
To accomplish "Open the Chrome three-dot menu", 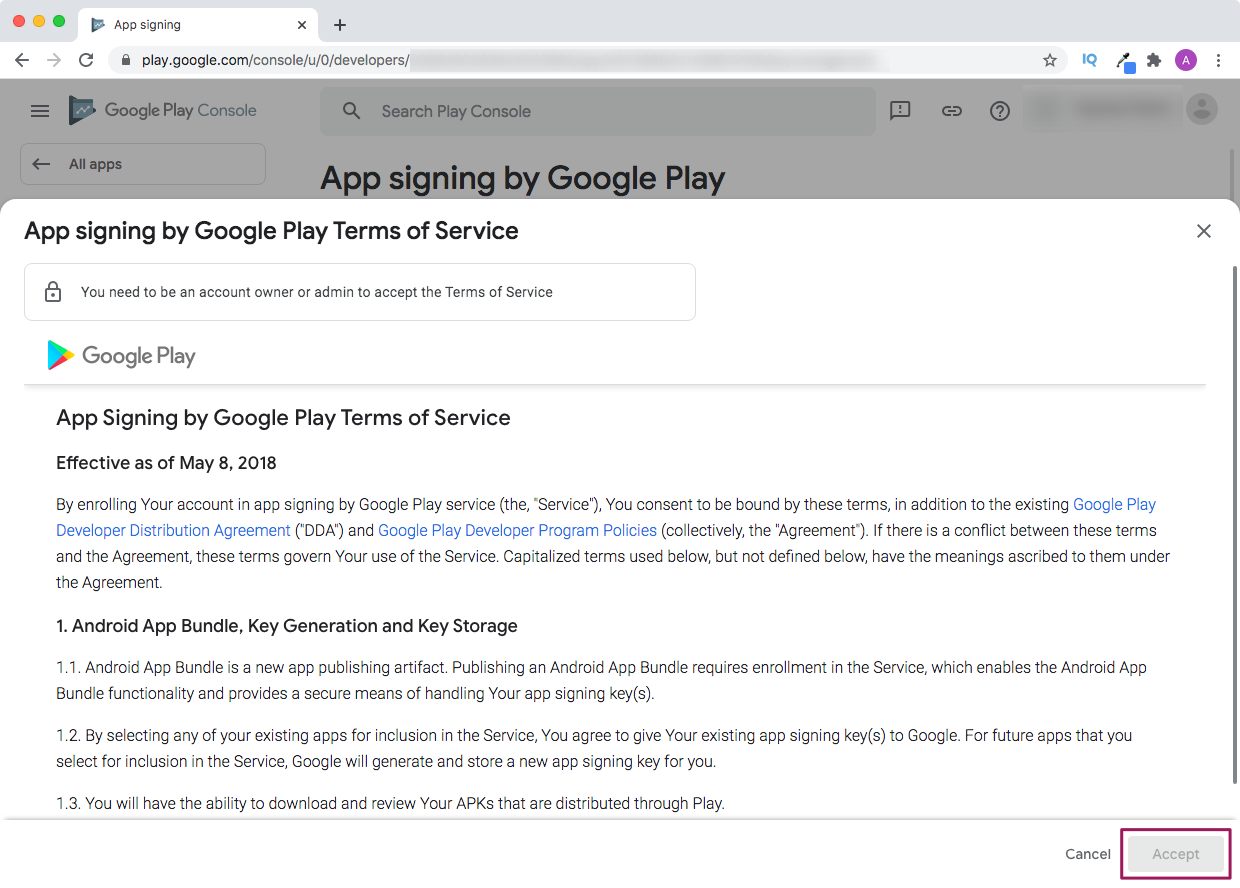I will tap(1218, 60).
